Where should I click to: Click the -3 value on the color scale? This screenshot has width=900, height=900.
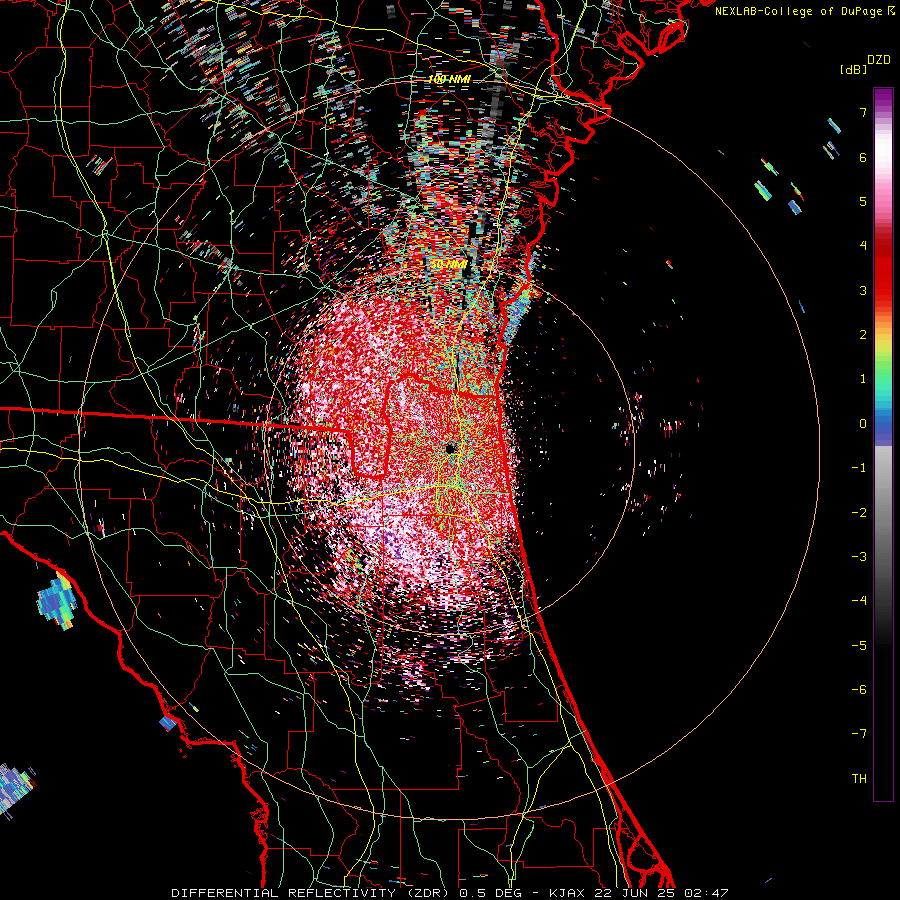click(x=859, y=557)
